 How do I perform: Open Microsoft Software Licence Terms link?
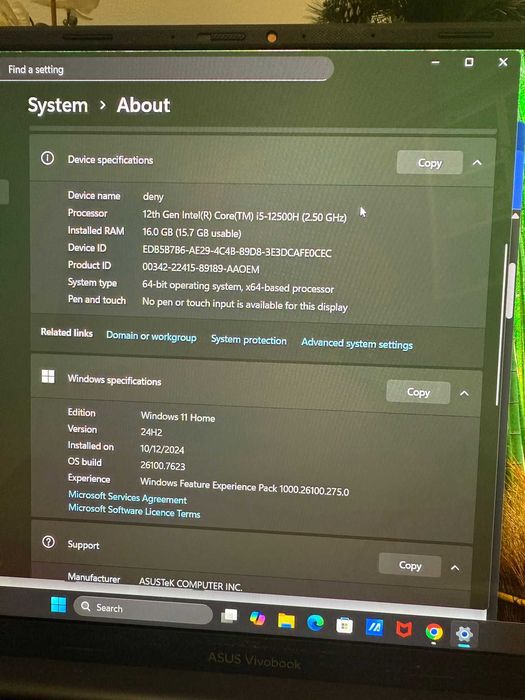(x=134, y=511)
